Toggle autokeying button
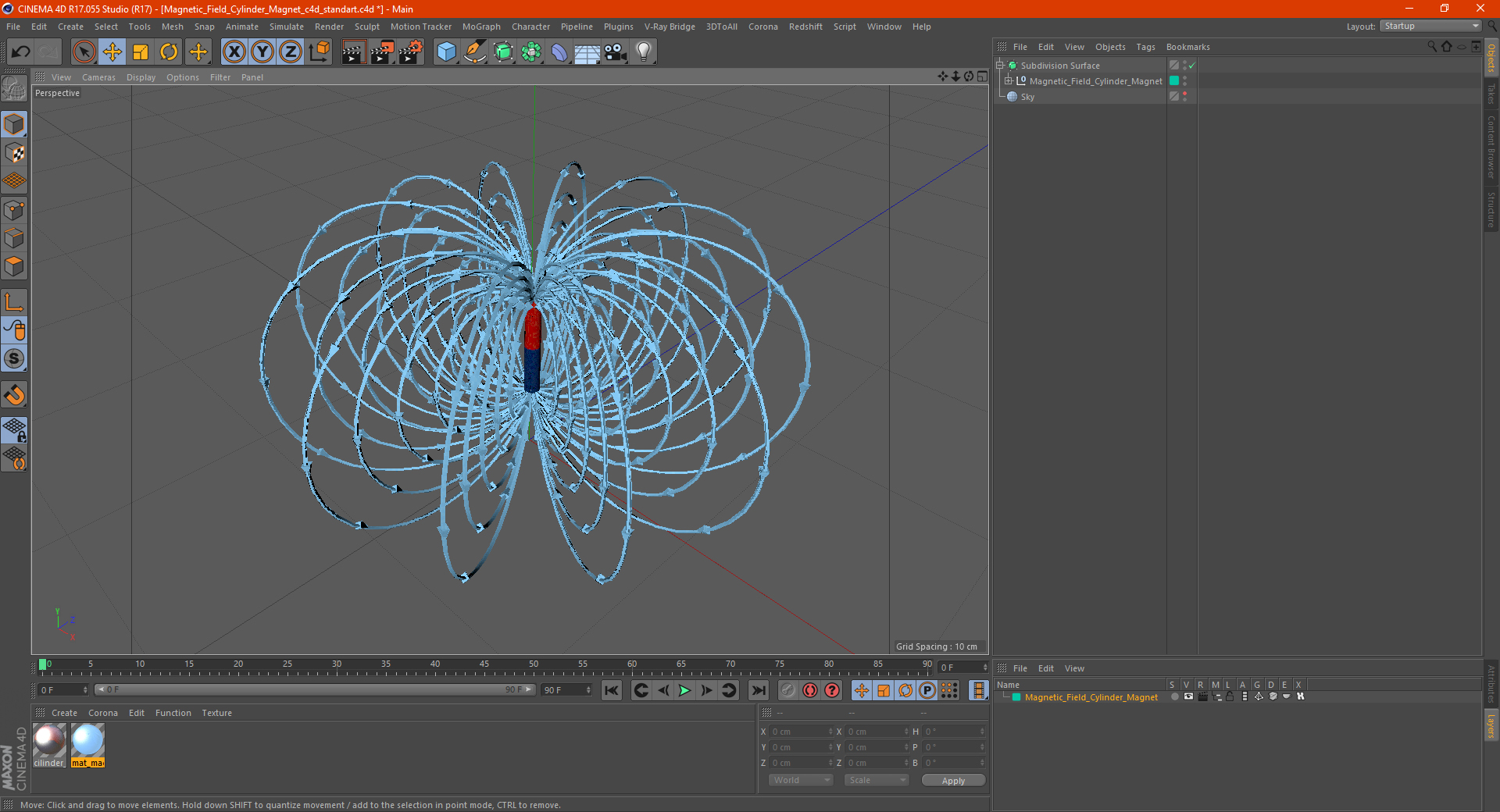The height and width of the screenshot is (812, 1500). coord(810,690)
